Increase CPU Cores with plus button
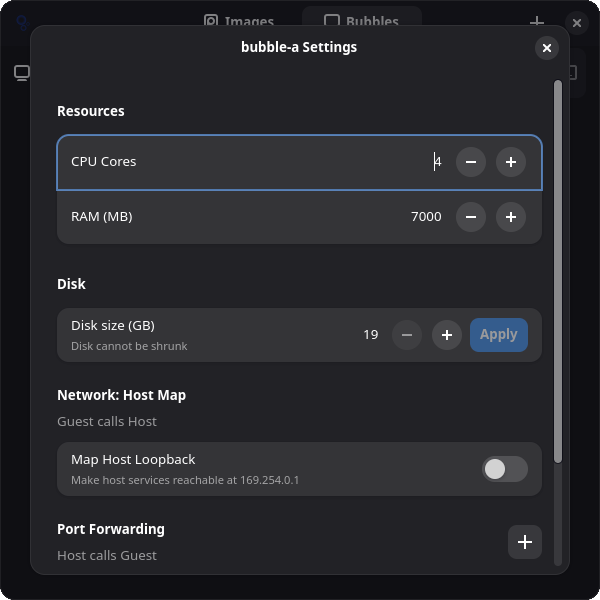 [511, 162]
